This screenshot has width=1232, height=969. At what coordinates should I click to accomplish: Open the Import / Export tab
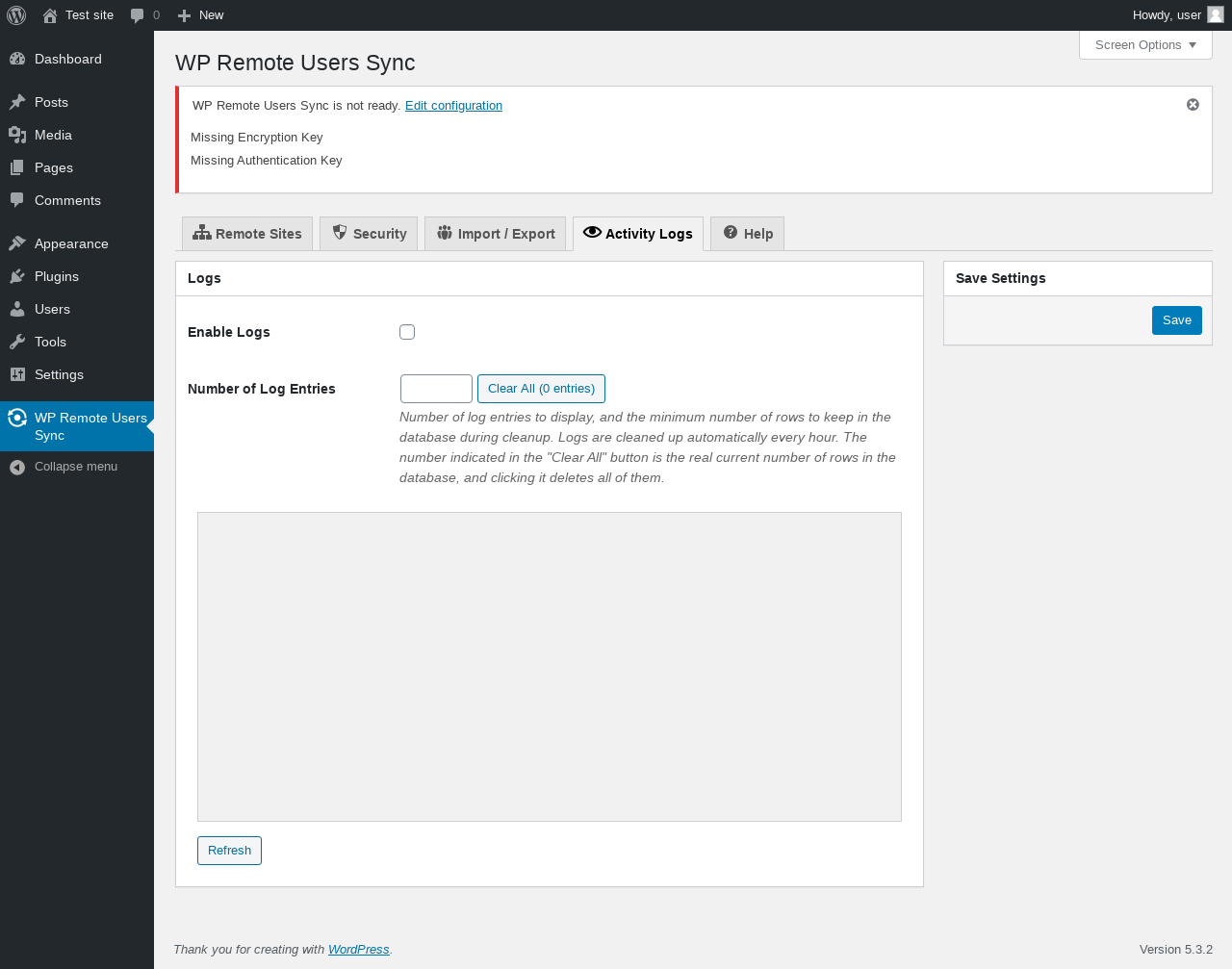[x=495, y=234]
